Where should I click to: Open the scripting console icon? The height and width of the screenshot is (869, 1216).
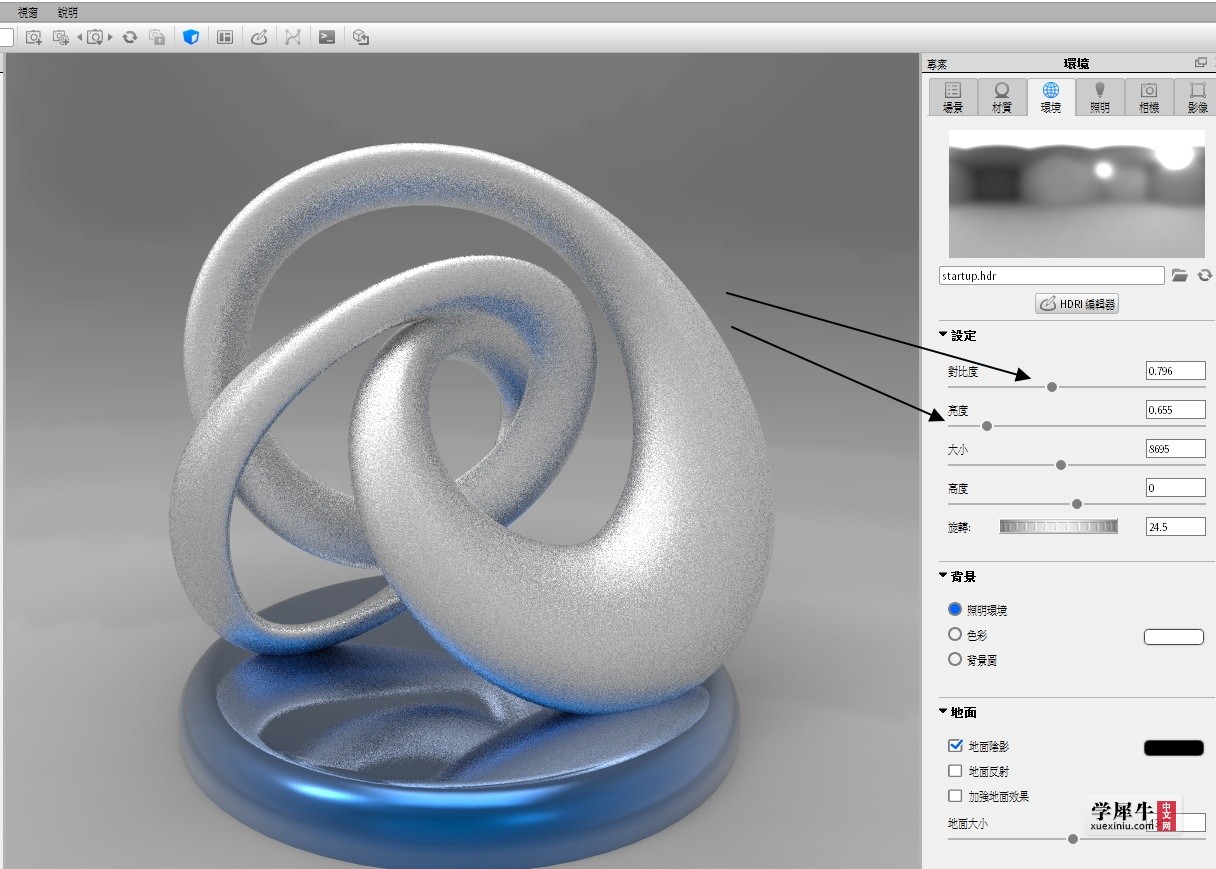click(x=327, y=37)
